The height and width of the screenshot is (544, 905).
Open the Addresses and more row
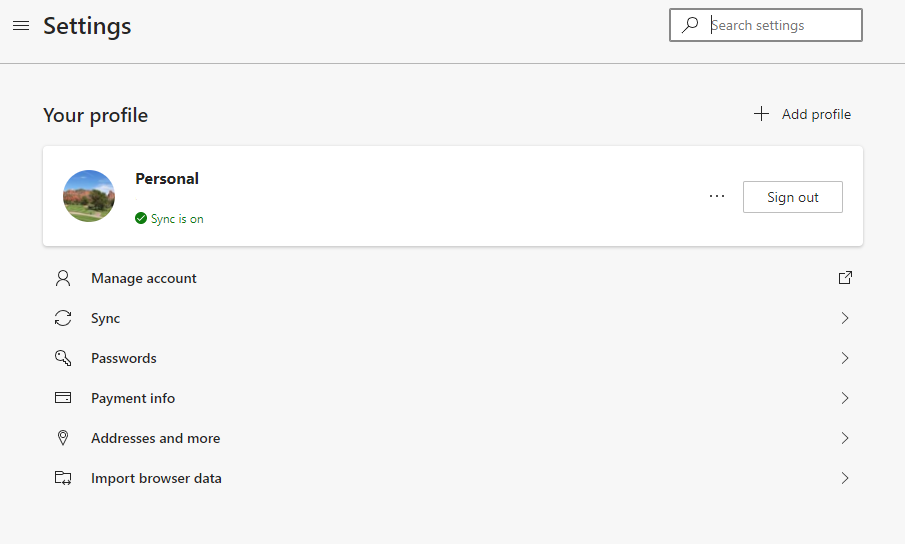453,438
